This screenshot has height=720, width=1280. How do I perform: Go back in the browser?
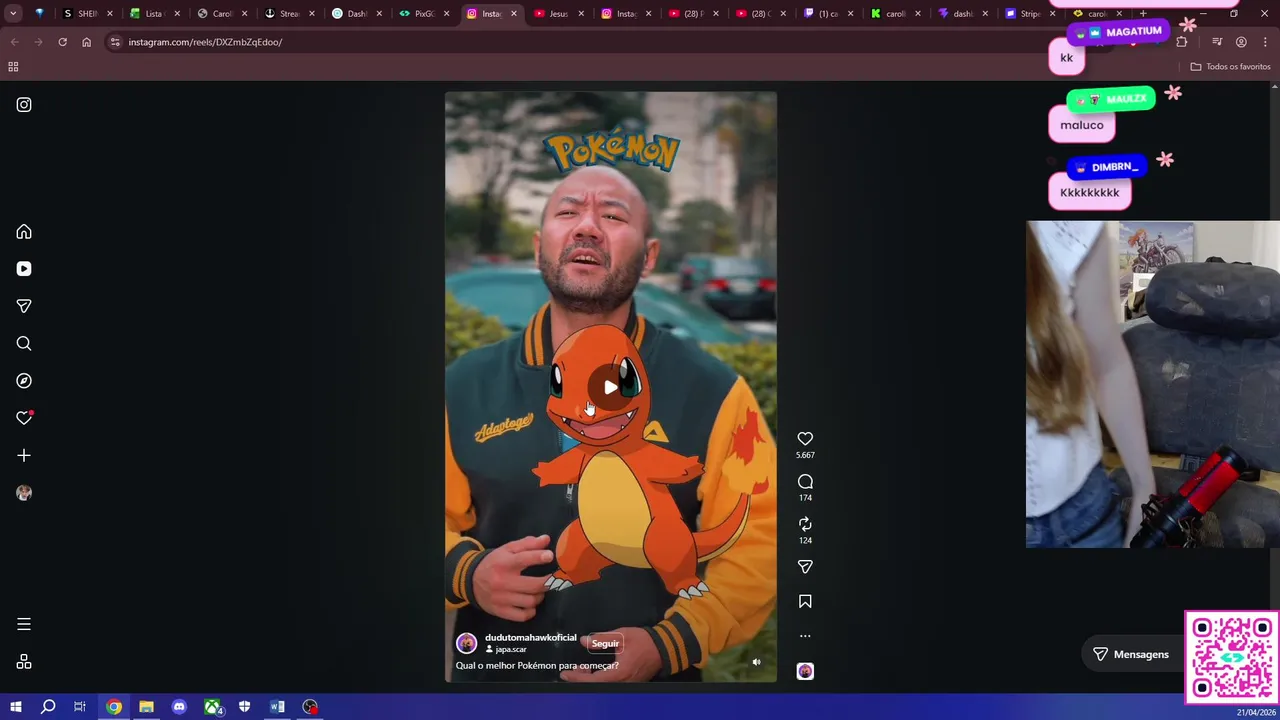point(14,42)
